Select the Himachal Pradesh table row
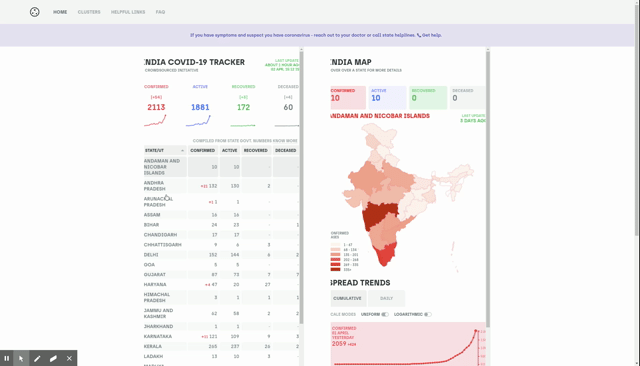This screenshot has width=640, height=366. tap(222, 297)
